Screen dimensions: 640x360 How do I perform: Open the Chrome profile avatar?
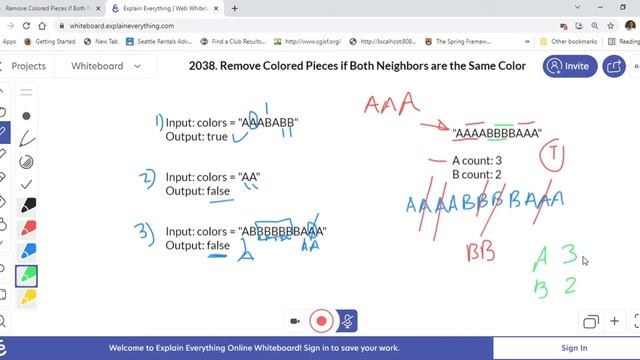(630, 26)
